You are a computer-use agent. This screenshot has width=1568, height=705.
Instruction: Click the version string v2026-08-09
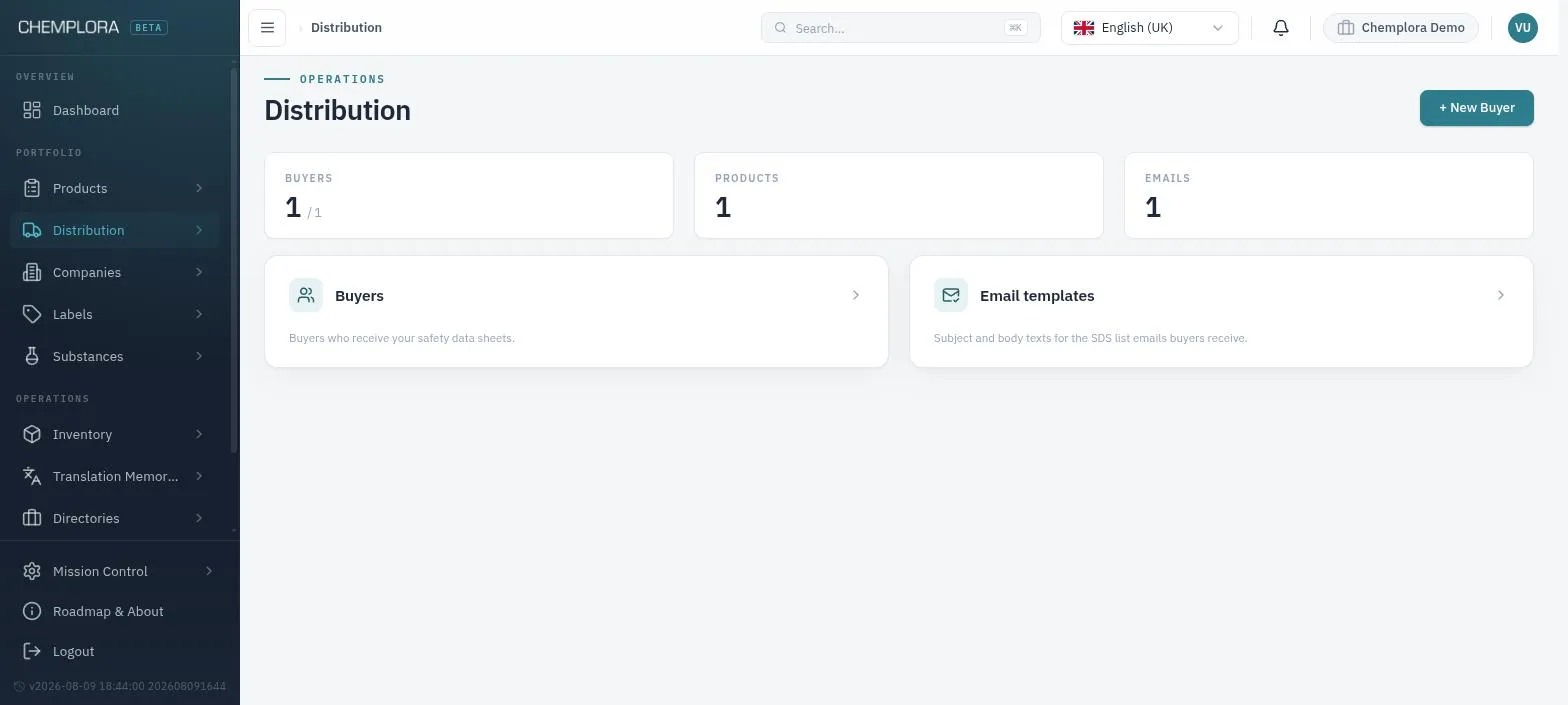pyautogui.click(x=127, y=686)
